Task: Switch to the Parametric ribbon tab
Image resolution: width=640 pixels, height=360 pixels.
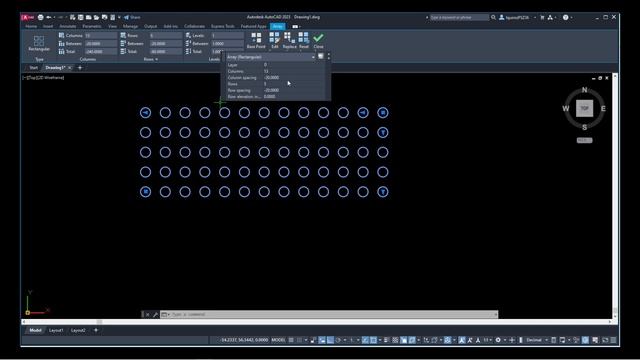Action: pyautogui.click(x=92, y=26)
